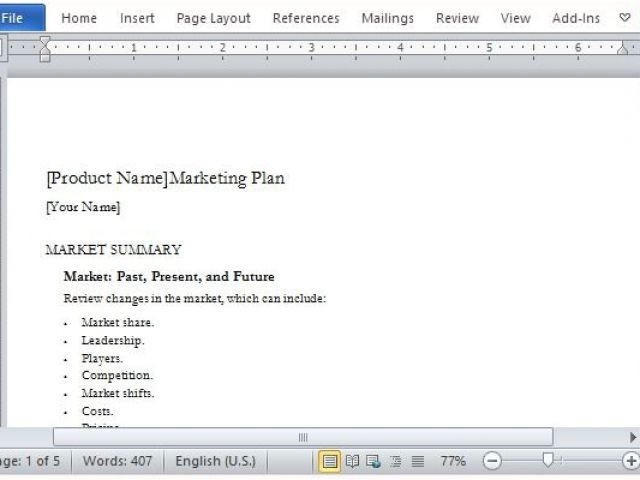Viewport: 640px width, 480px height.
Task: Click the 'Review changes in the market' sentence
Action: pyautogui.click(x=195, y=299)
